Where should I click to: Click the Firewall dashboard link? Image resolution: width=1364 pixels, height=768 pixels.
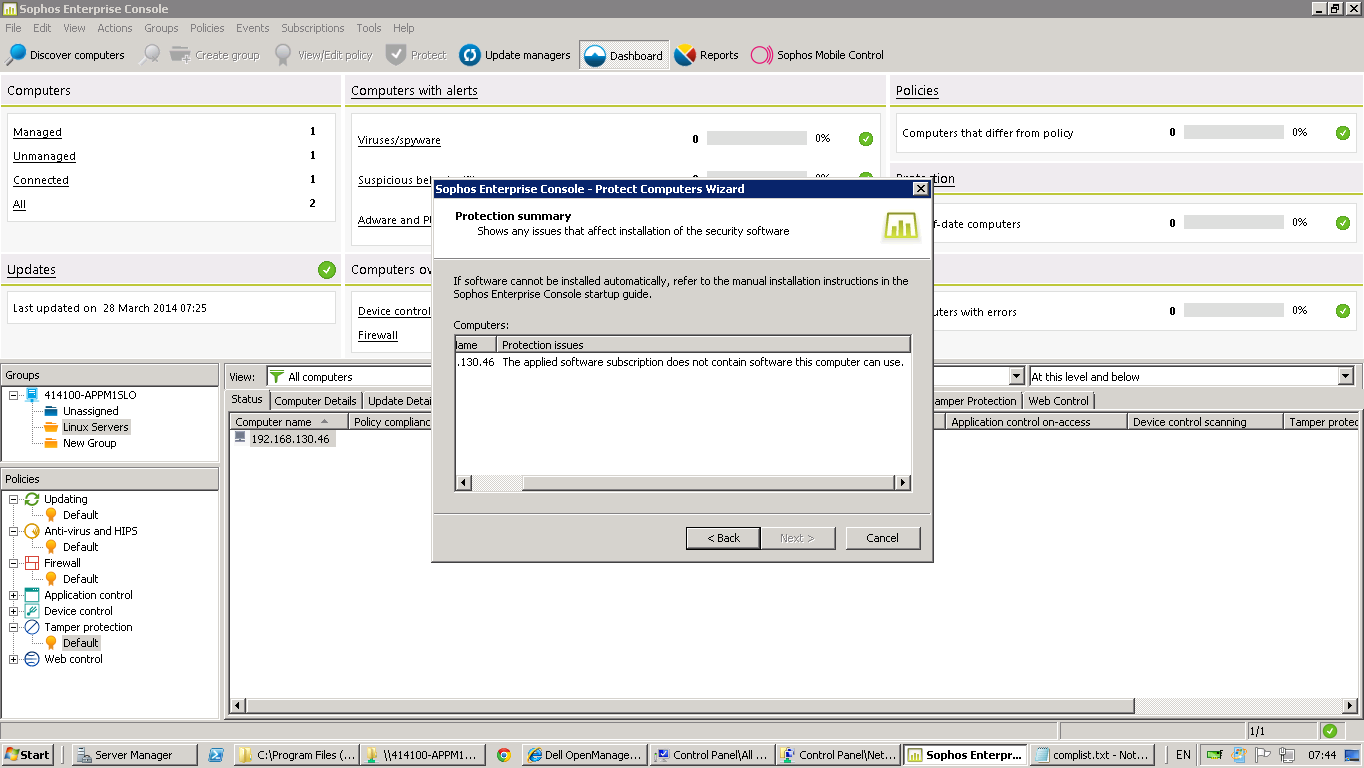378,335
